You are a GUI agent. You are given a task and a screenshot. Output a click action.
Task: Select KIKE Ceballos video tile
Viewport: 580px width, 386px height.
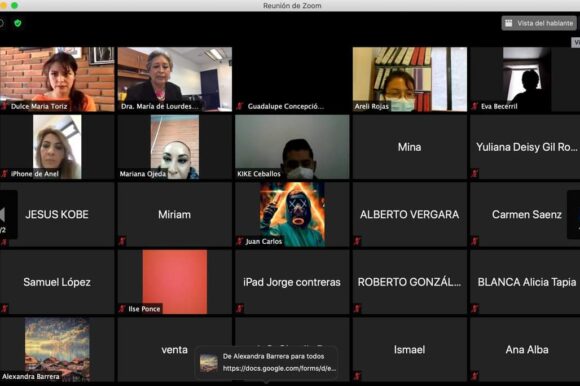[x=292, y=147]
